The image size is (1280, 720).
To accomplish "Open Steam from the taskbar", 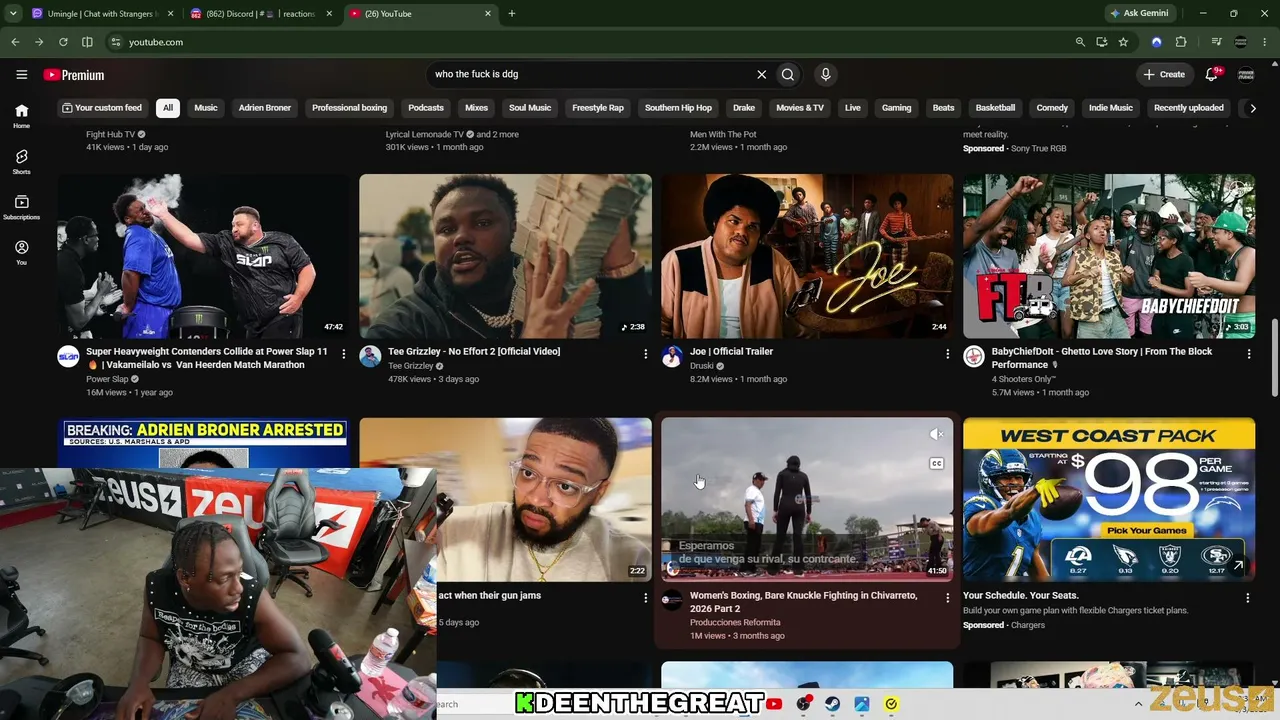I will (x=832, y=704).
